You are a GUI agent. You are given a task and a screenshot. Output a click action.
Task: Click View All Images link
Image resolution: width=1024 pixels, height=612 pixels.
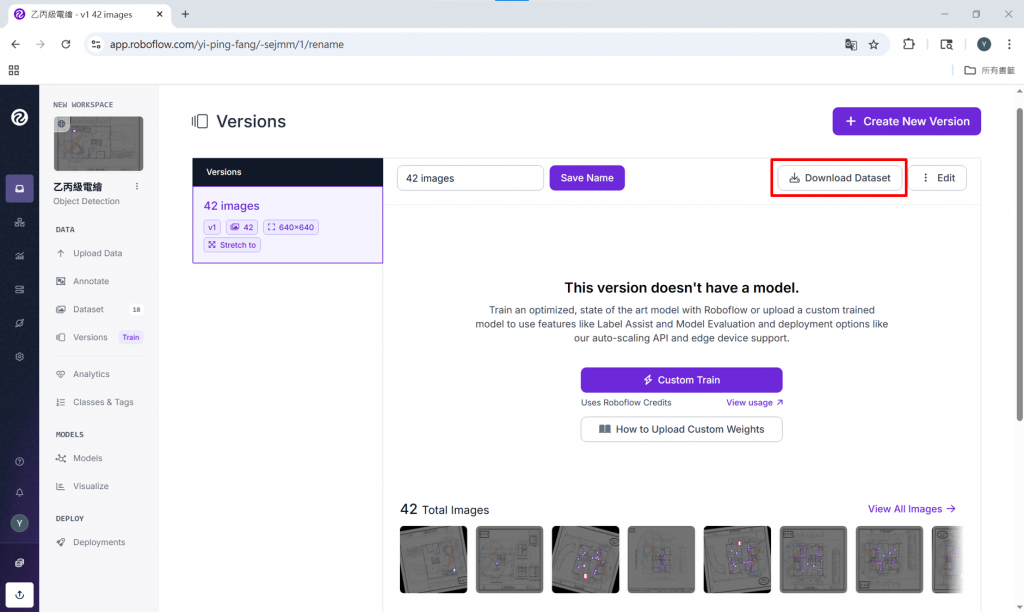(x=912, y=509)
